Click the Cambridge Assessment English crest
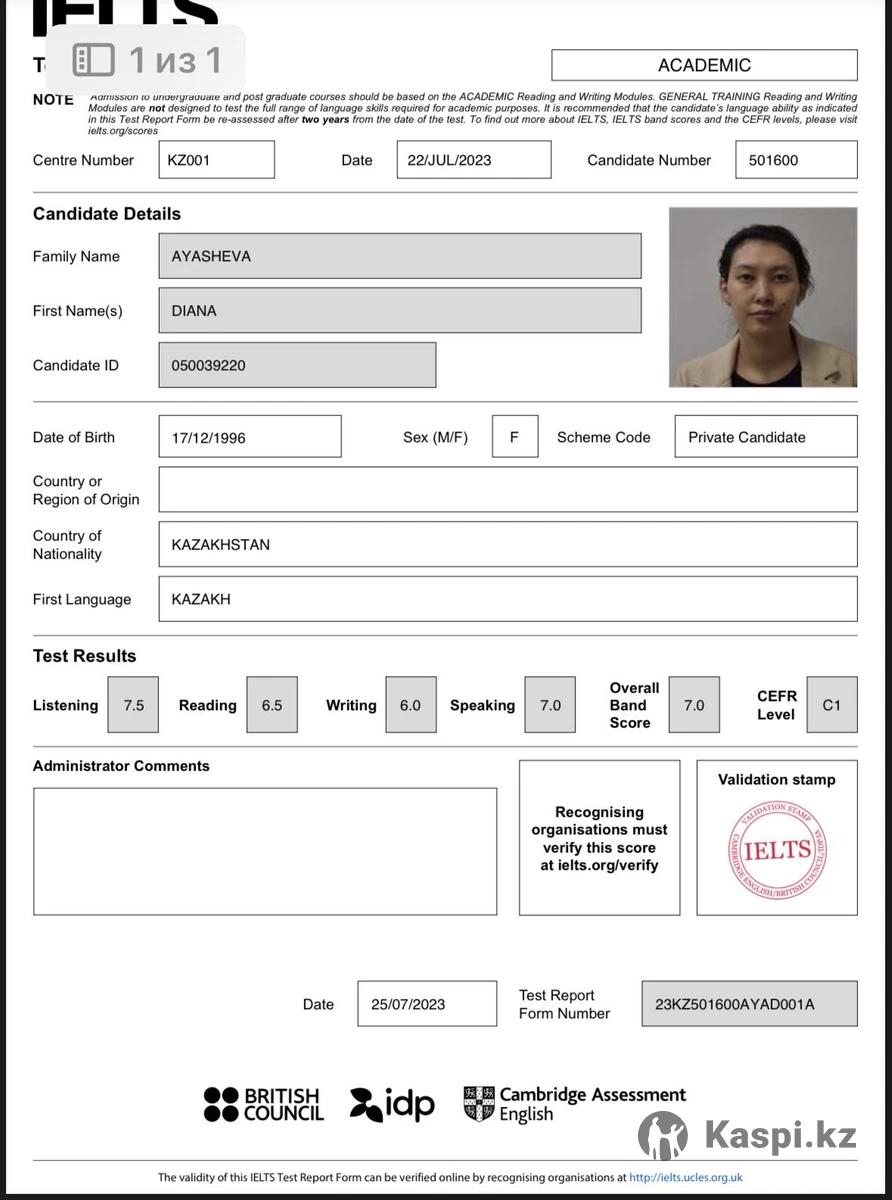The image size is (892, 1200). point(479,1104)
